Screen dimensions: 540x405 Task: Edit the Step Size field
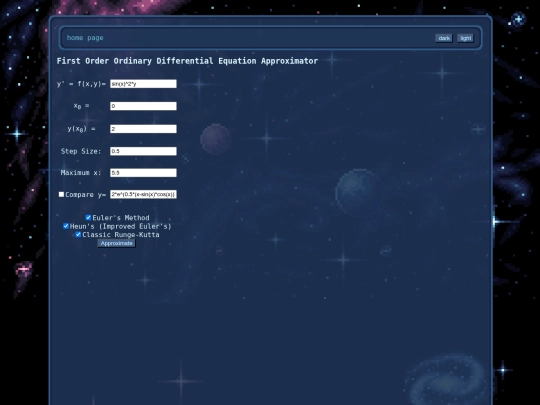pos(143,151)
